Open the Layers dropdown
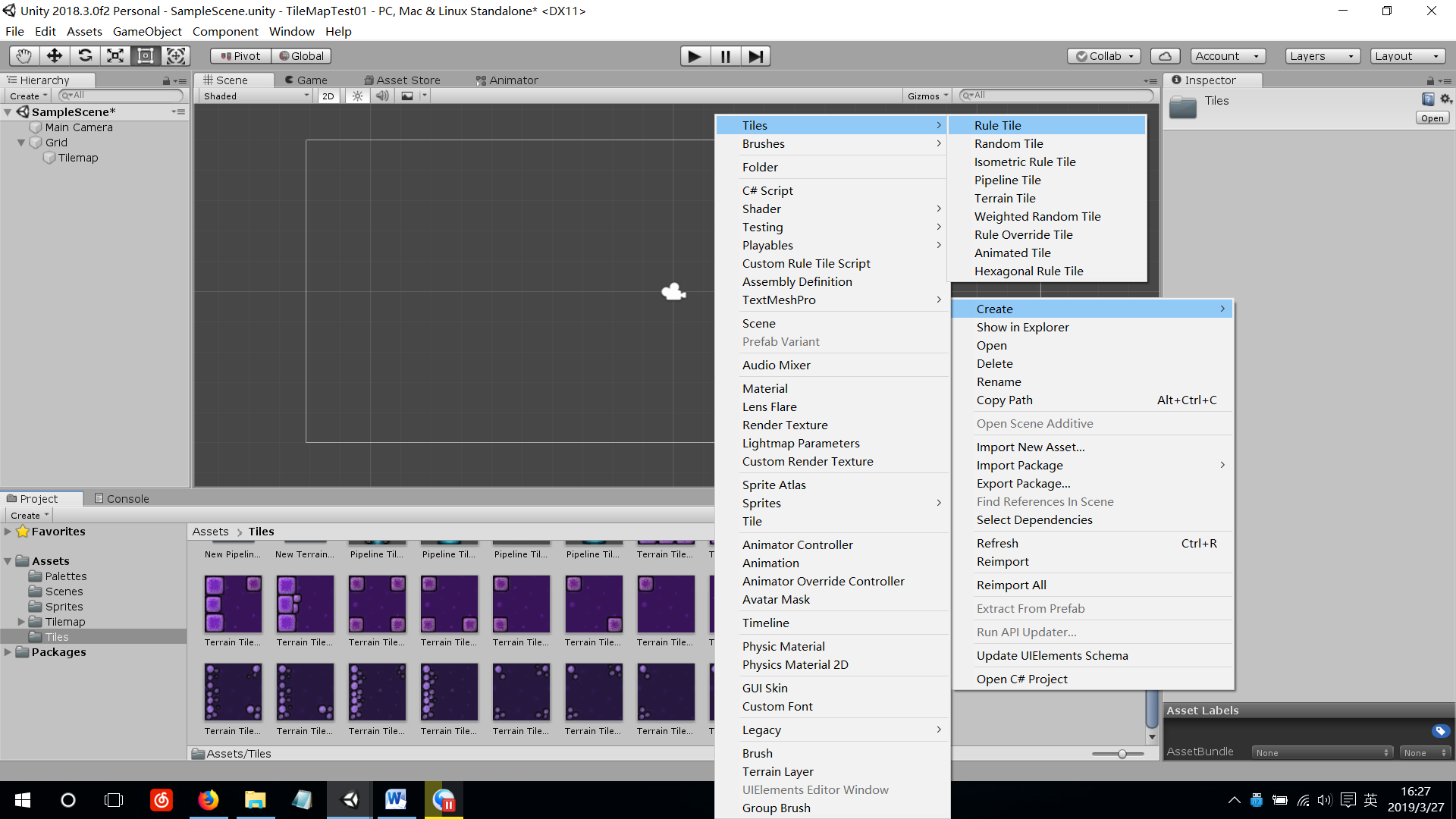Screen dimensions: 1456x819 coord(1322,56)
